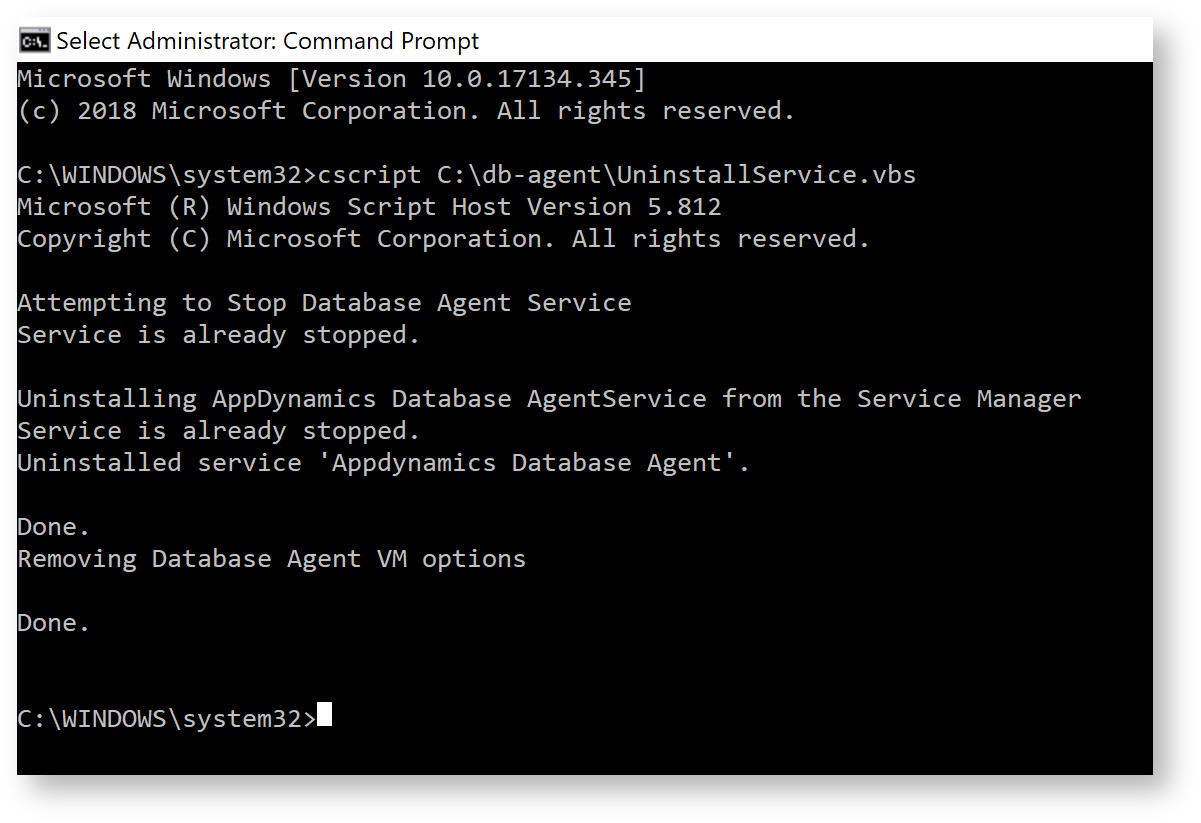Click the words 'Service Manager' in output
Image resolution: width=1201 pixels, height=823 pixels.
[969, 399]
